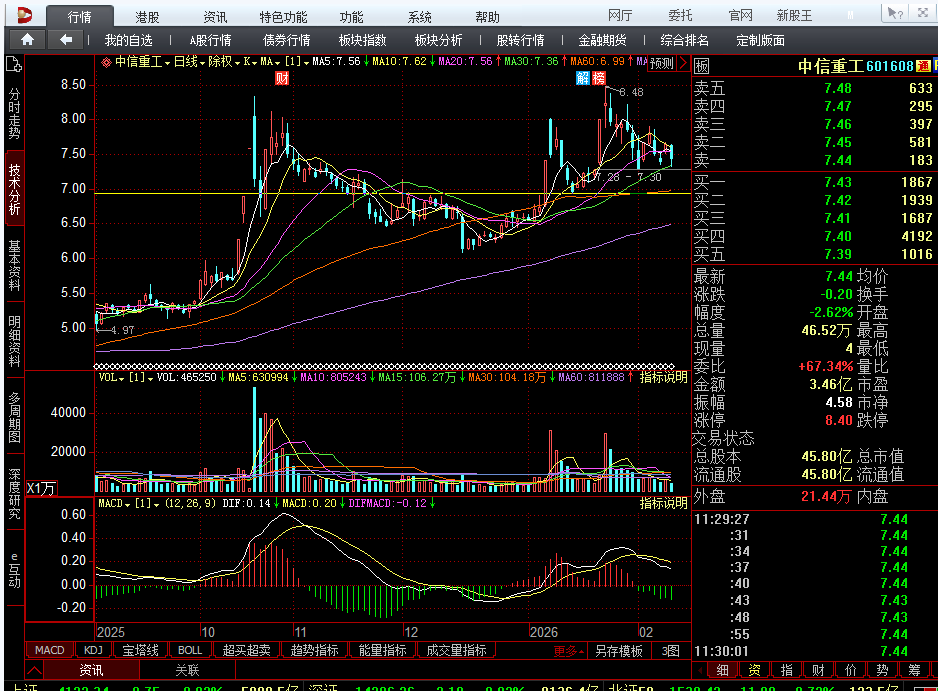The height and width of the screenshot is (691, 938).
Task: Open the MA indicator dropdown in main chart
Action: coord(270,62)
